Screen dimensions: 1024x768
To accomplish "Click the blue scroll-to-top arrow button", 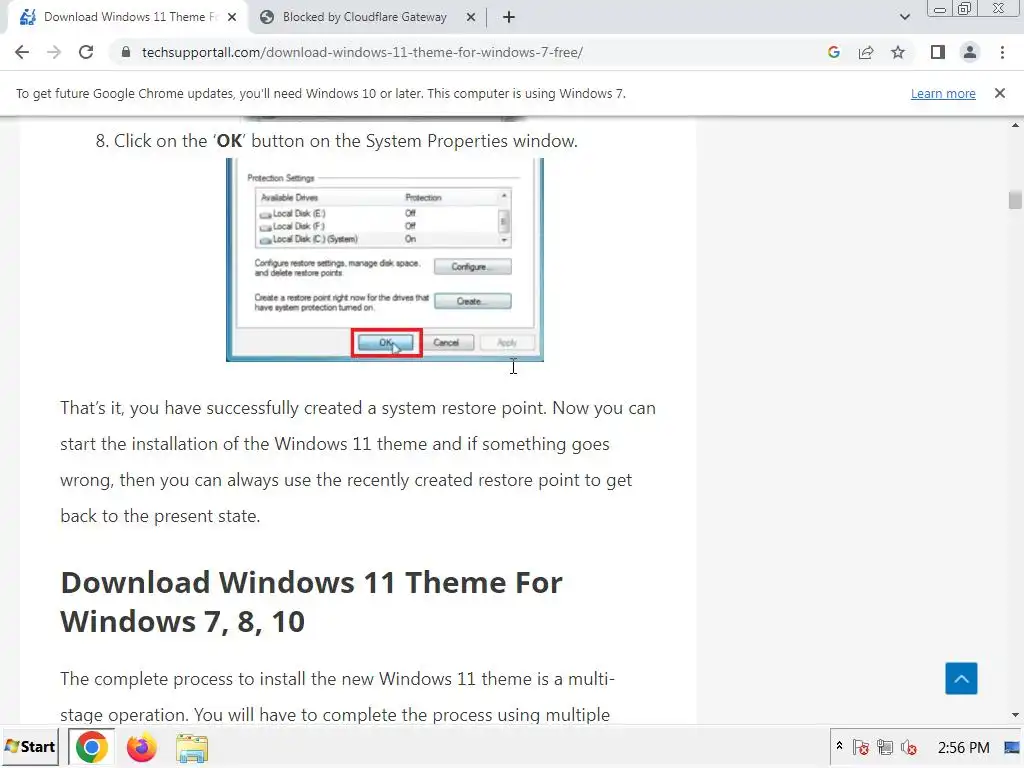I will click(x=961, y=679).
